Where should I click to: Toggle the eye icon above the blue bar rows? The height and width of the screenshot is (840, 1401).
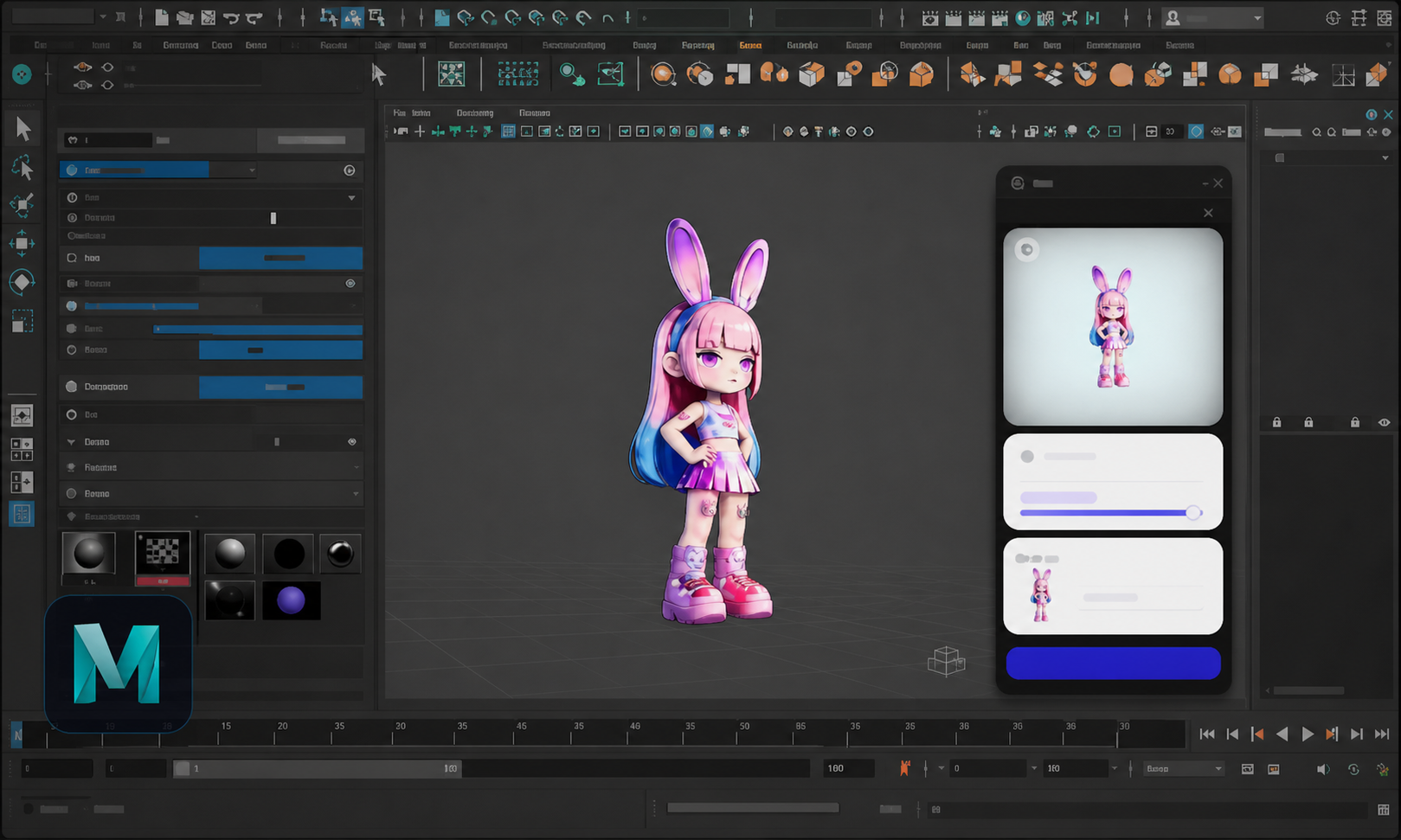tap(350, 283)
